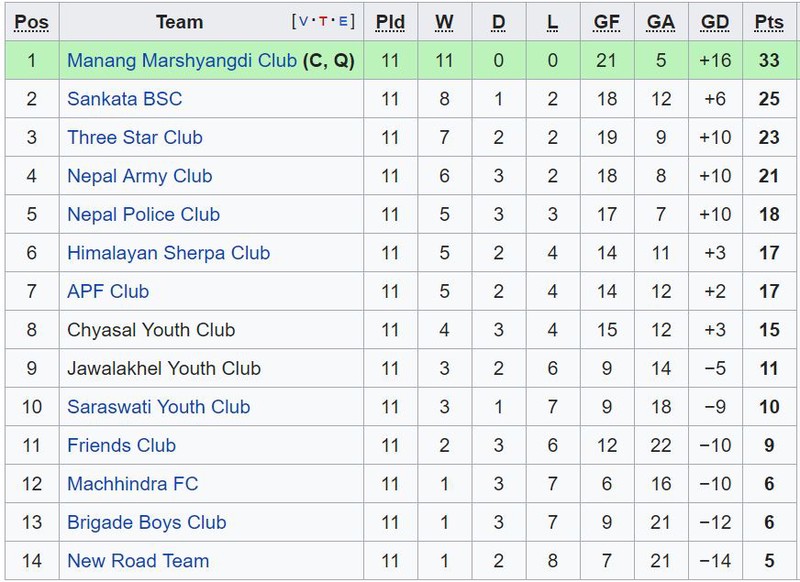Open the Friends Club link
This screenshot has width=800, height=582.
click(121, 445)
